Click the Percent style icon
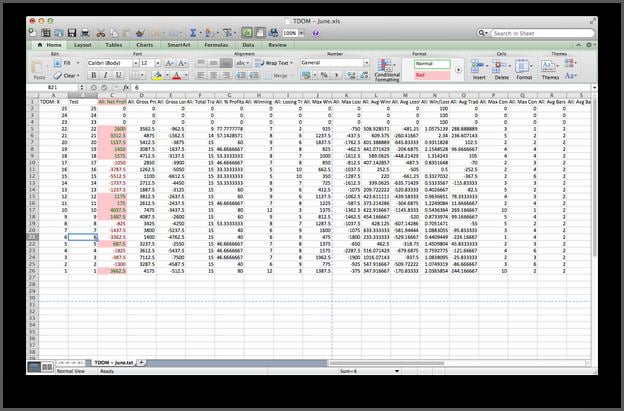The height and width of the screenshot is (411, 624). tap(324, 75)
